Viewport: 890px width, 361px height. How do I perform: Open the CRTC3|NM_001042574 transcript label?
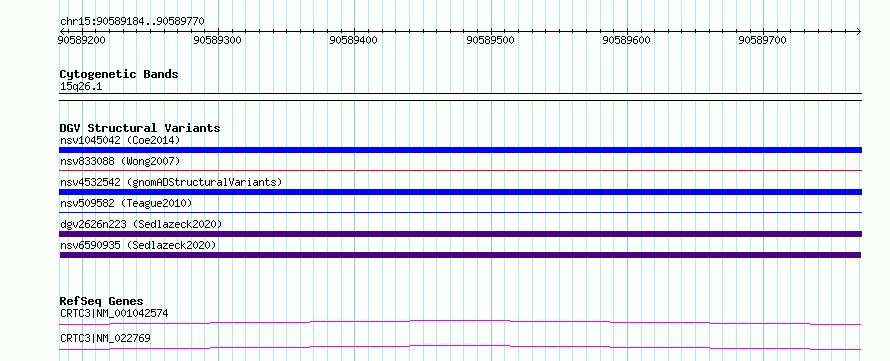114,313
